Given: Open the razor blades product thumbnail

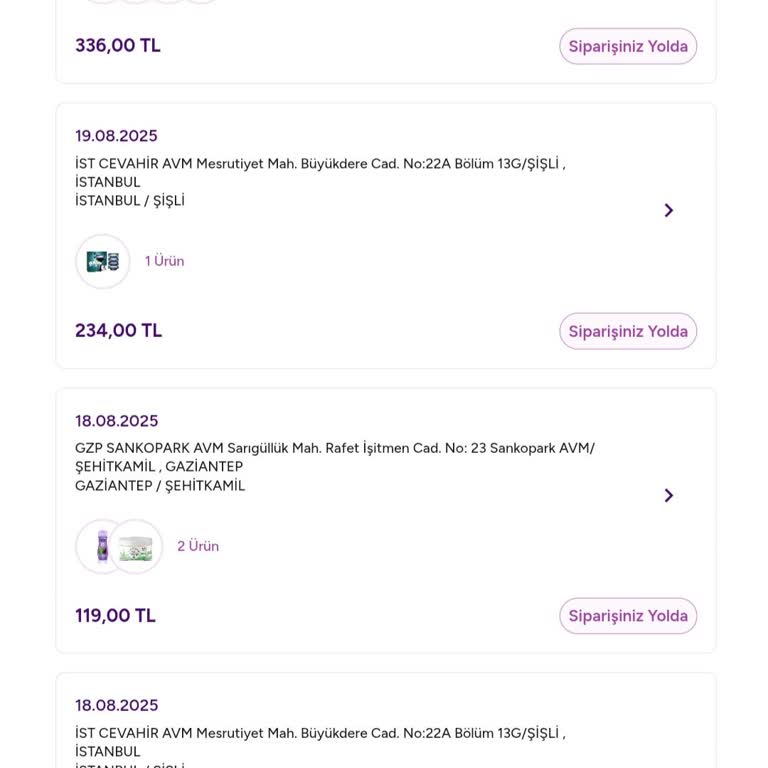Looking at the screenshot, I should tap(103, 261).
